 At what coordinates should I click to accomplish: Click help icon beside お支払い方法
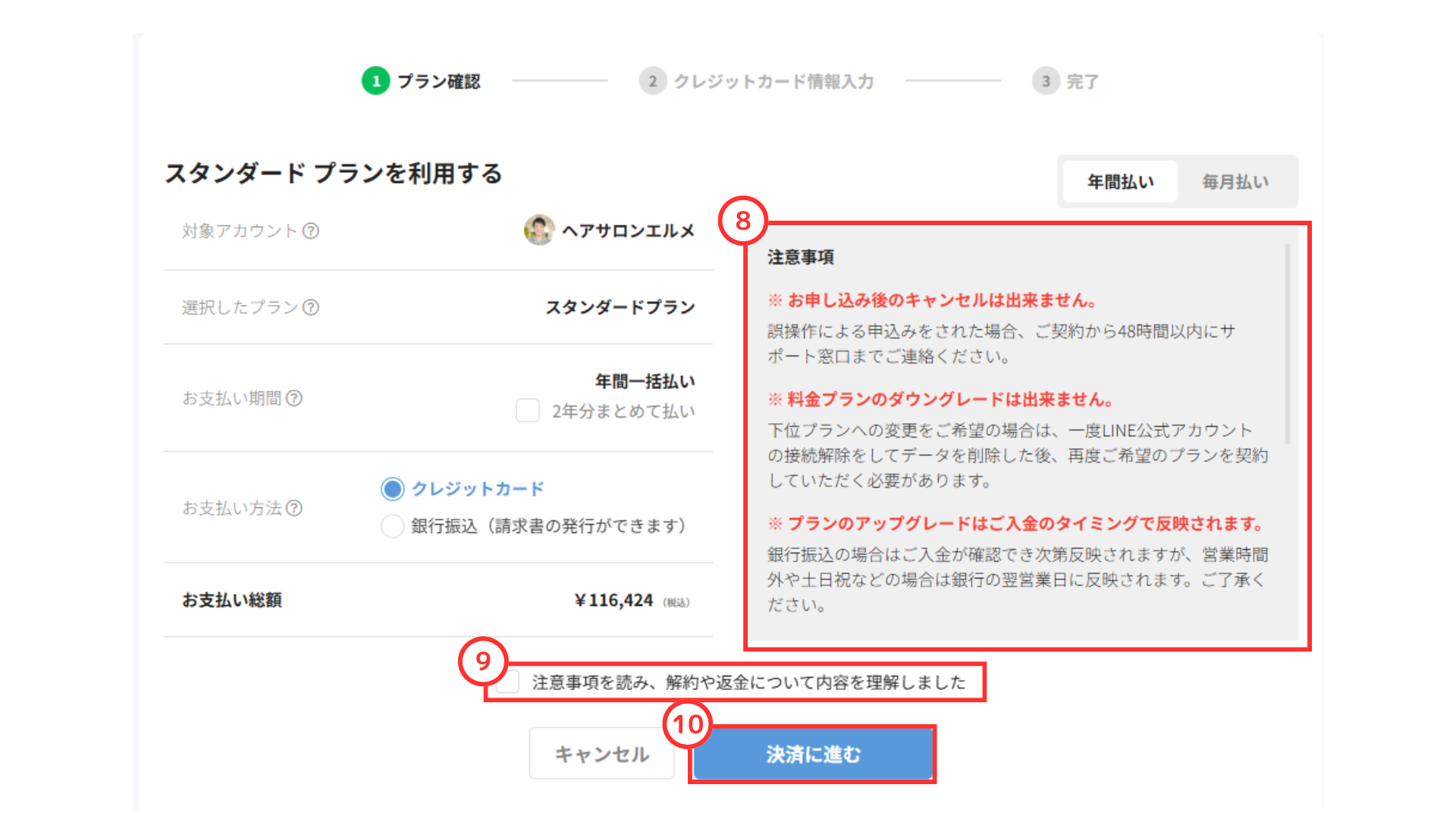click(294, 508)
